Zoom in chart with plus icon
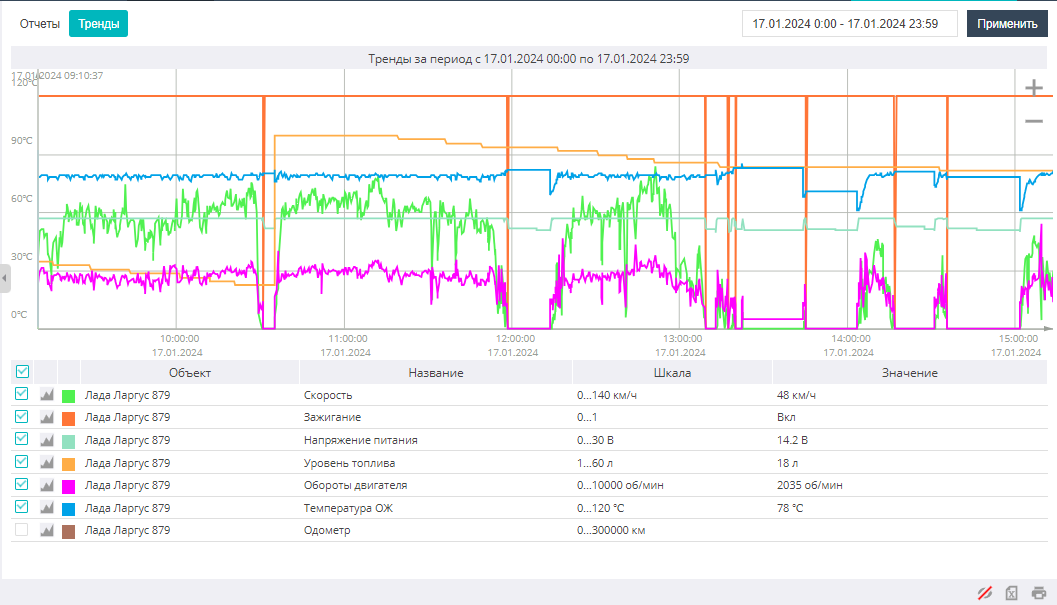 coord(1033,88)
